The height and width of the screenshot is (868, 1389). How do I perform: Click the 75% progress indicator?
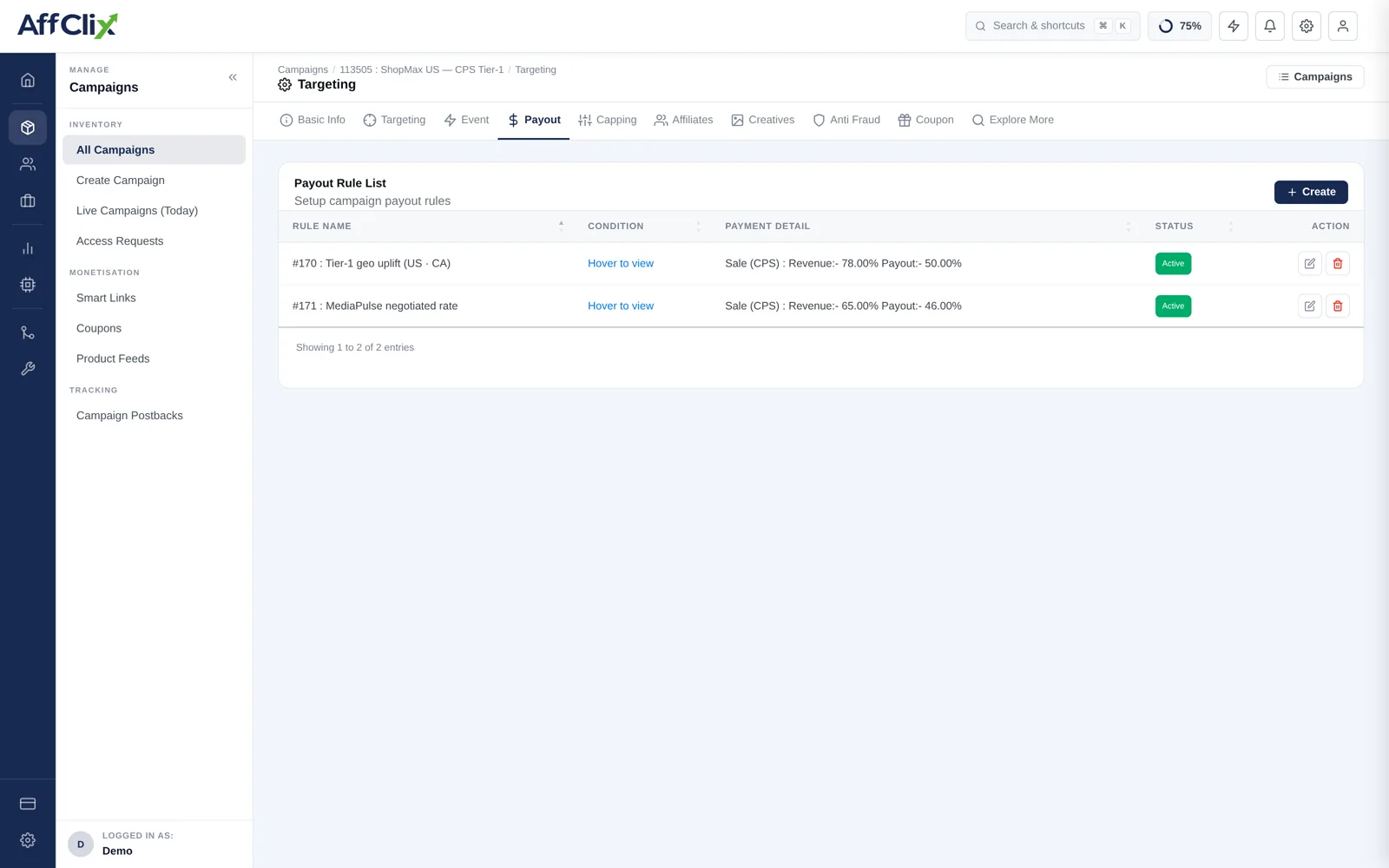tap(1180, 26)
